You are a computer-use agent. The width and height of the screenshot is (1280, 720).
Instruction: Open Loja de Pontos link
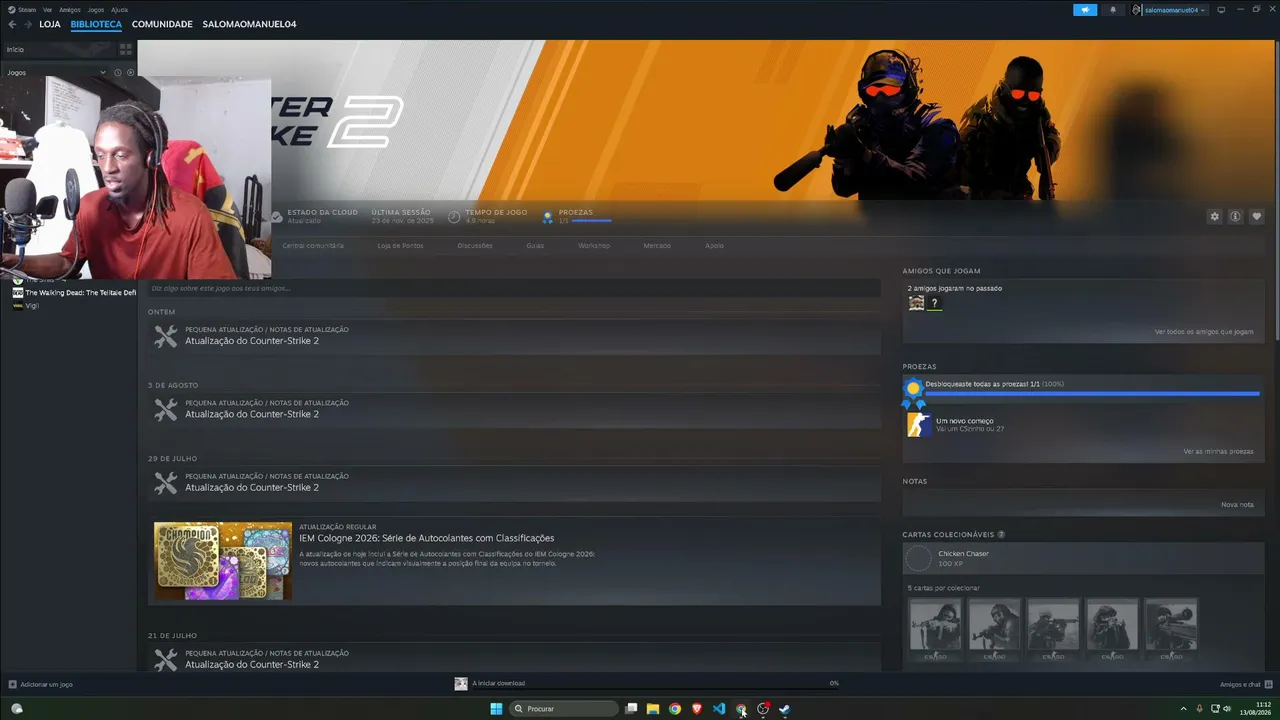(400, 245)
